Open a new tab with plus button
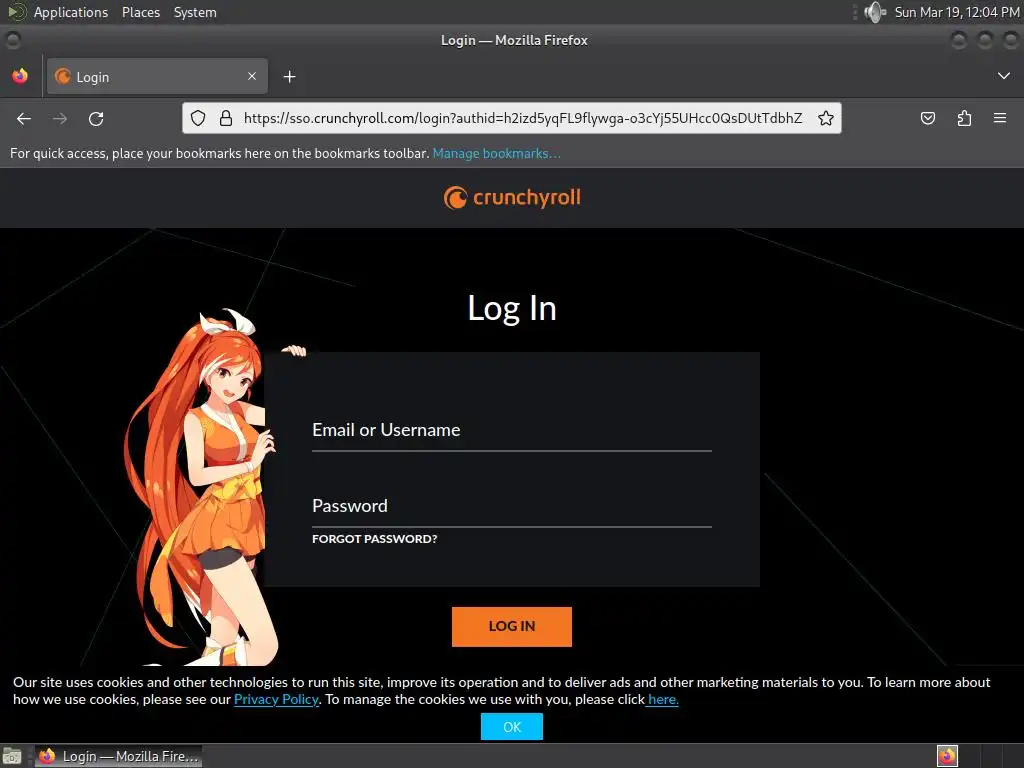1024x768 pixels. coord(289,77)
